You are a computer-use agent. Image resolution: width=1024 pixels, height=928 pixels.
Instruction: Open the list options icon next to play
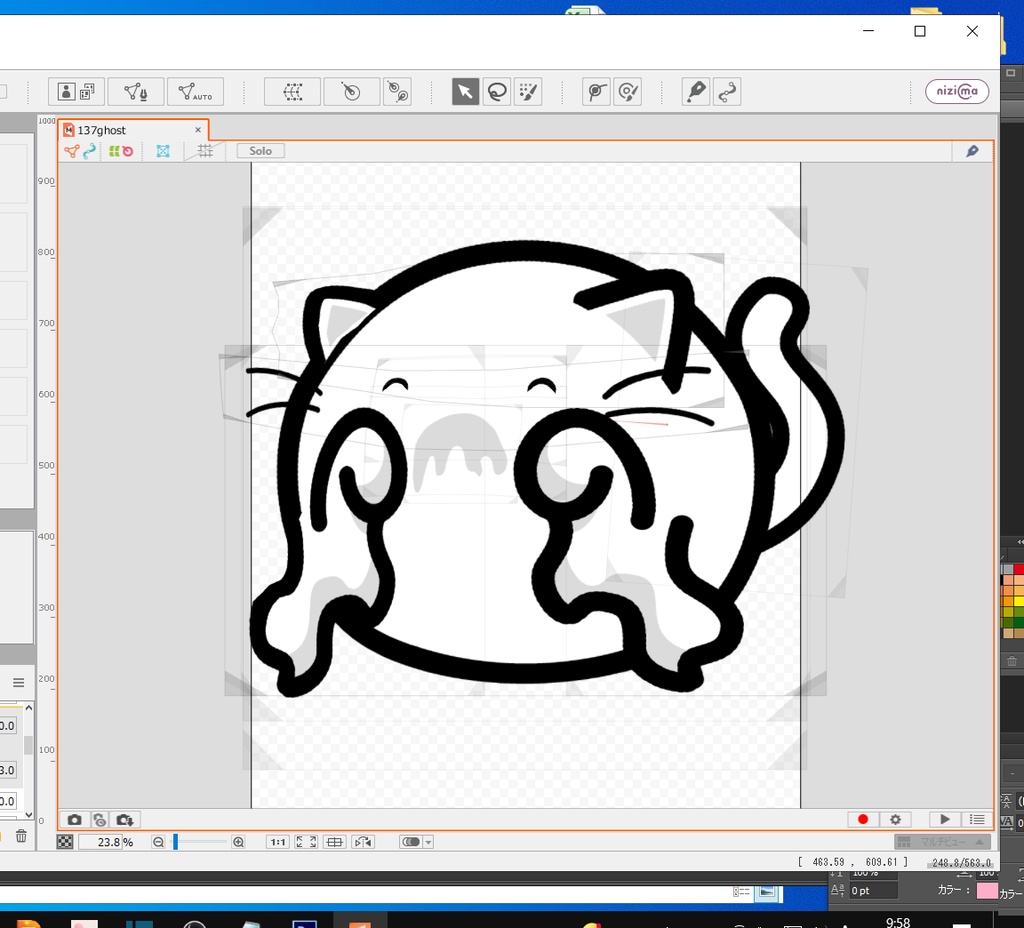click(x=977, y=819)
